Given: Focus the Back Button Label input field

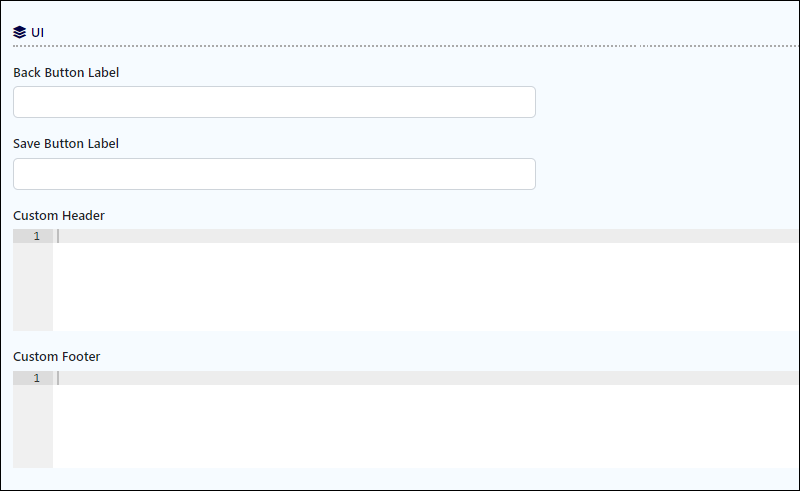Looking at the screenshot, I should pyautogui.click(x=274, y=102).
